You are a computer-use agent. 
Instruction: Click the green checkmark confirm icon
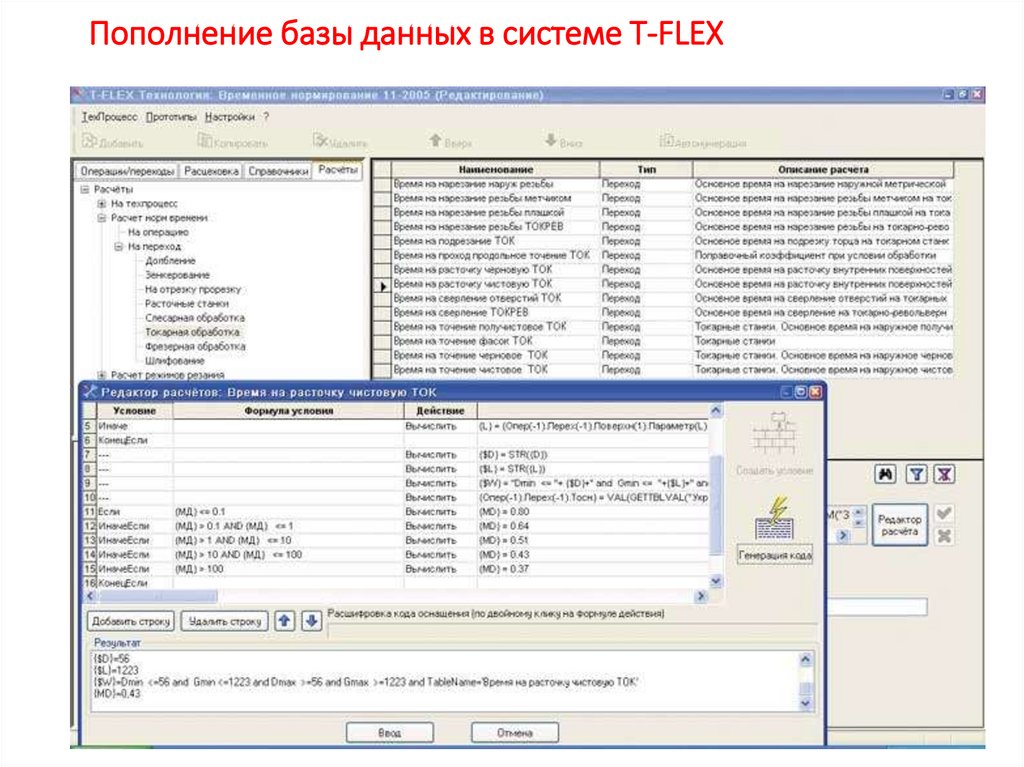[943, 514]
